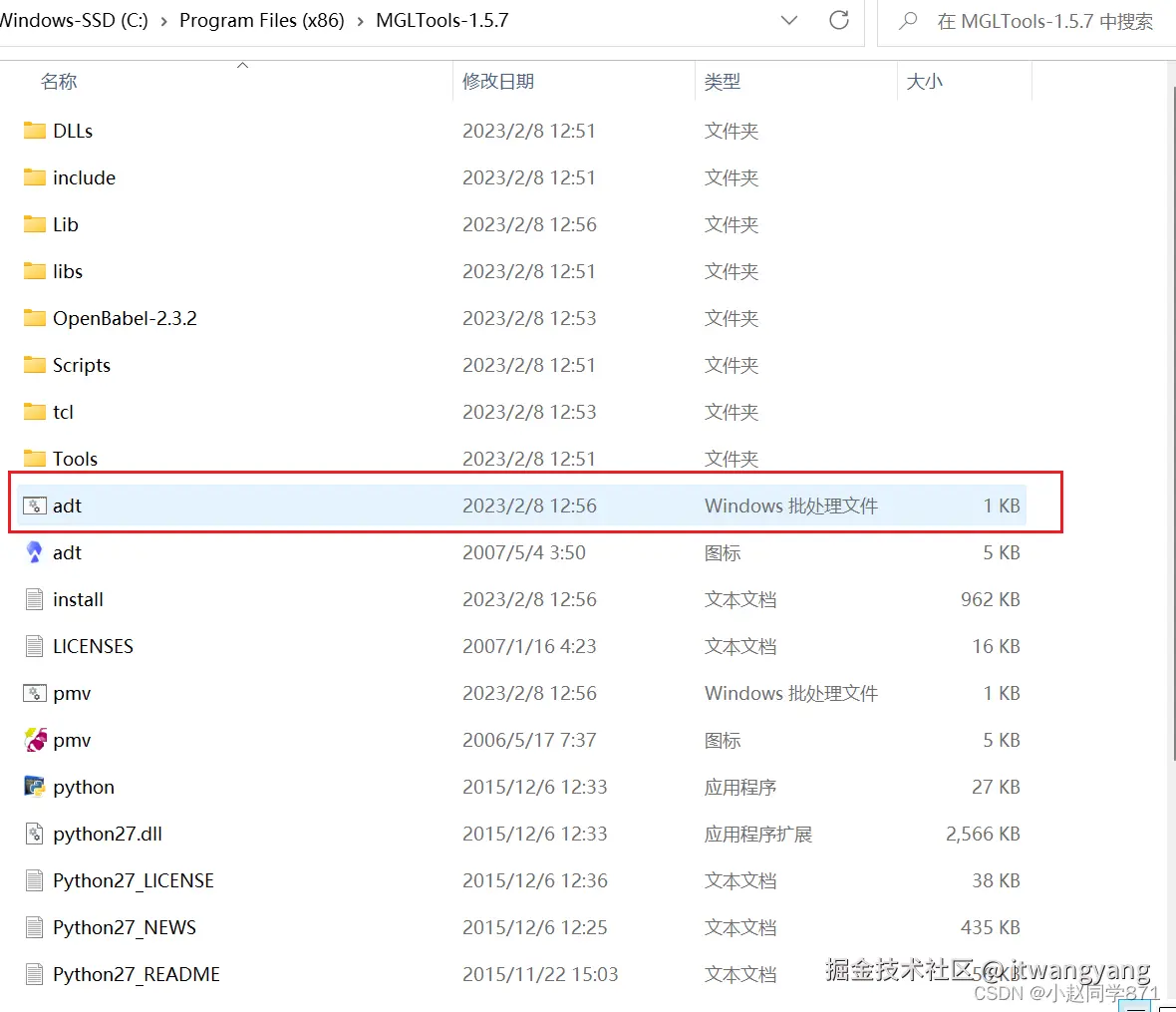Click the pmv batch file icon
Screen dimensions: 1176x1012
tap(35, 693)
